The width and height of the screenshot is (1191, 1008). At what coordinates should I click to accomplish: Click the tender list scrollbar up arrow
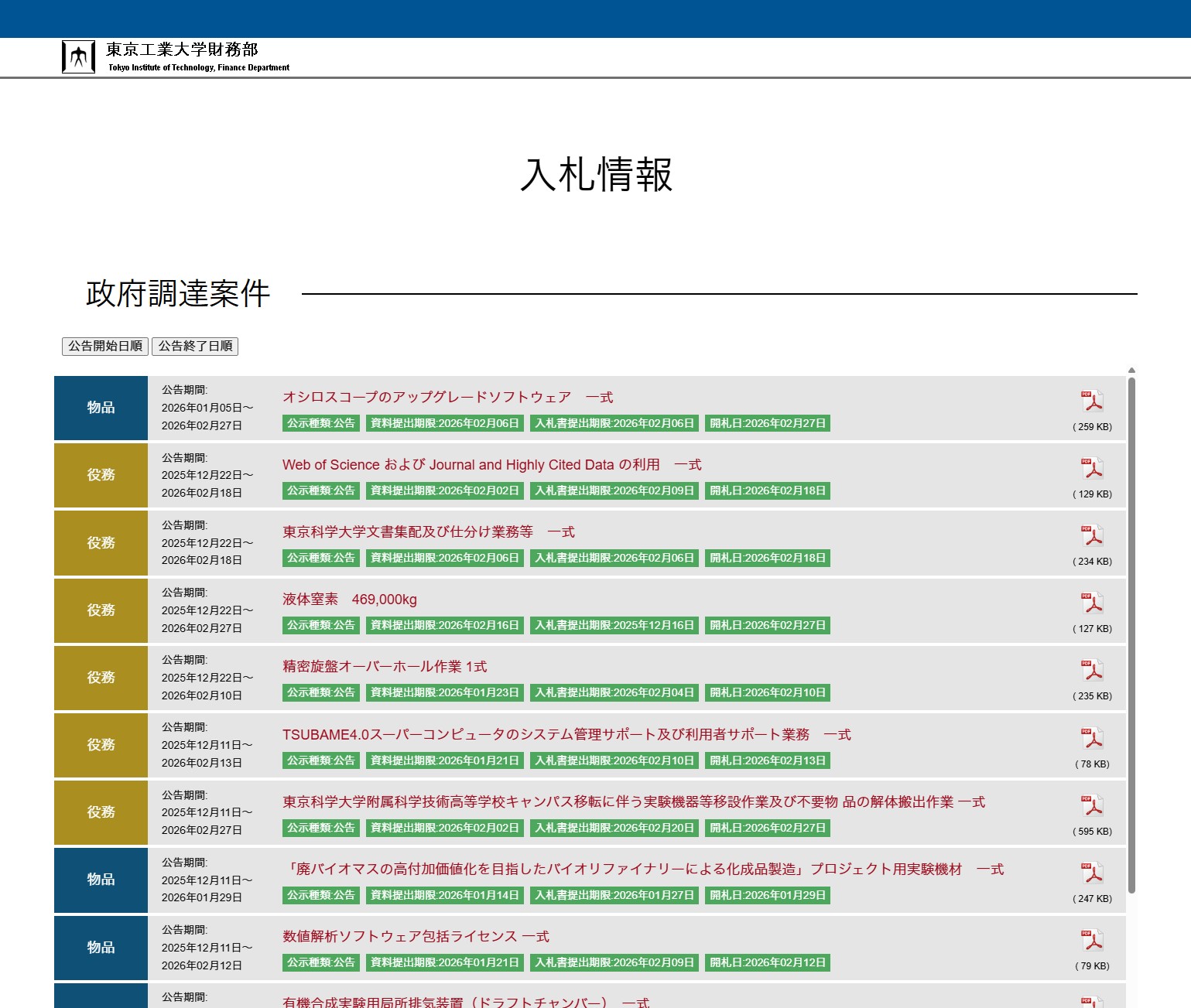coord(1131,371)
